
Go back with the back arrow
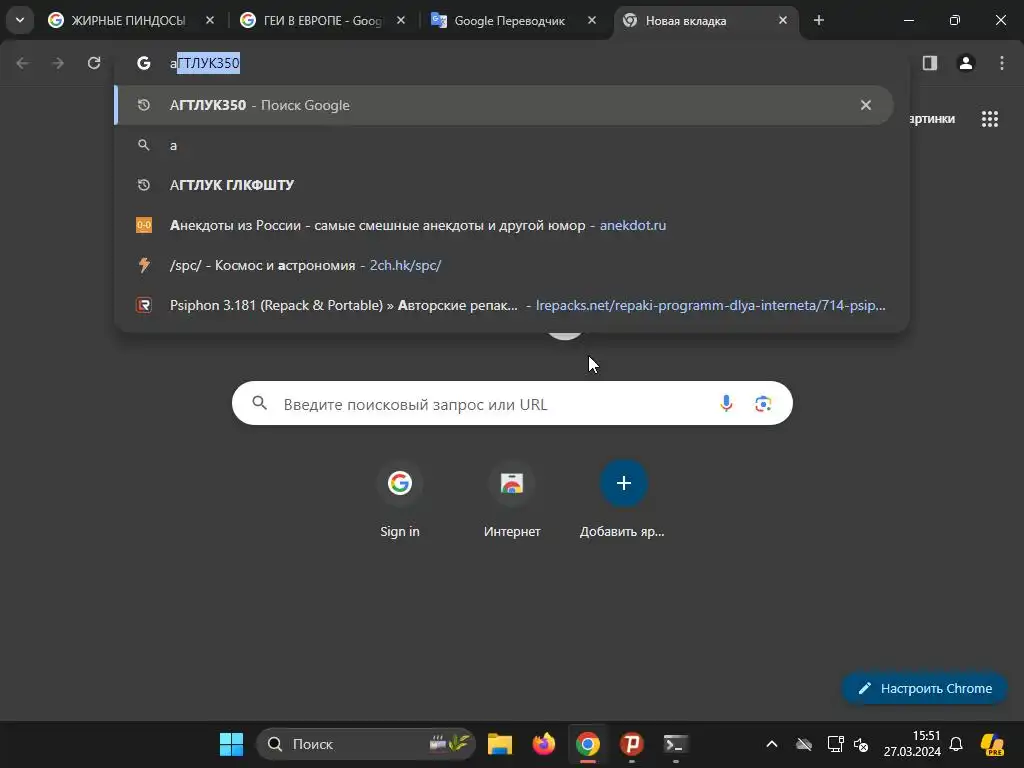pos(23,63)
